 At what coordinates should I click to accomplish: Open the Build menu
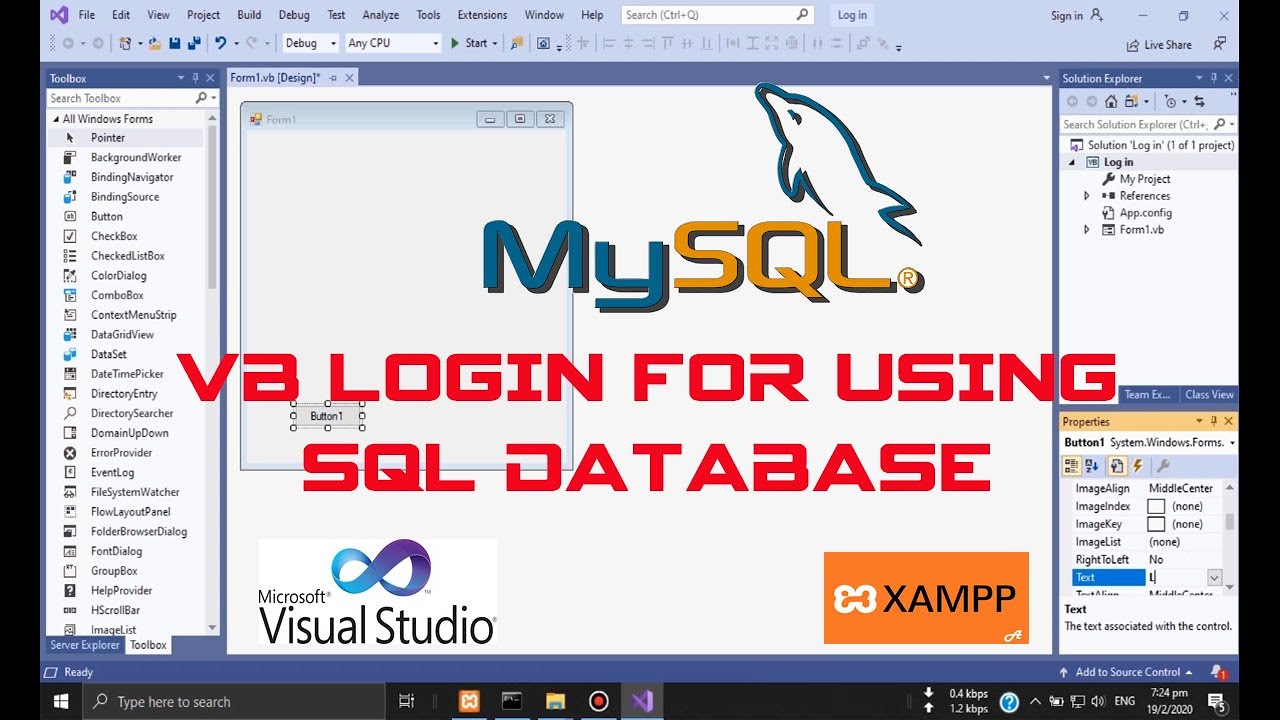tap(249, 15)
